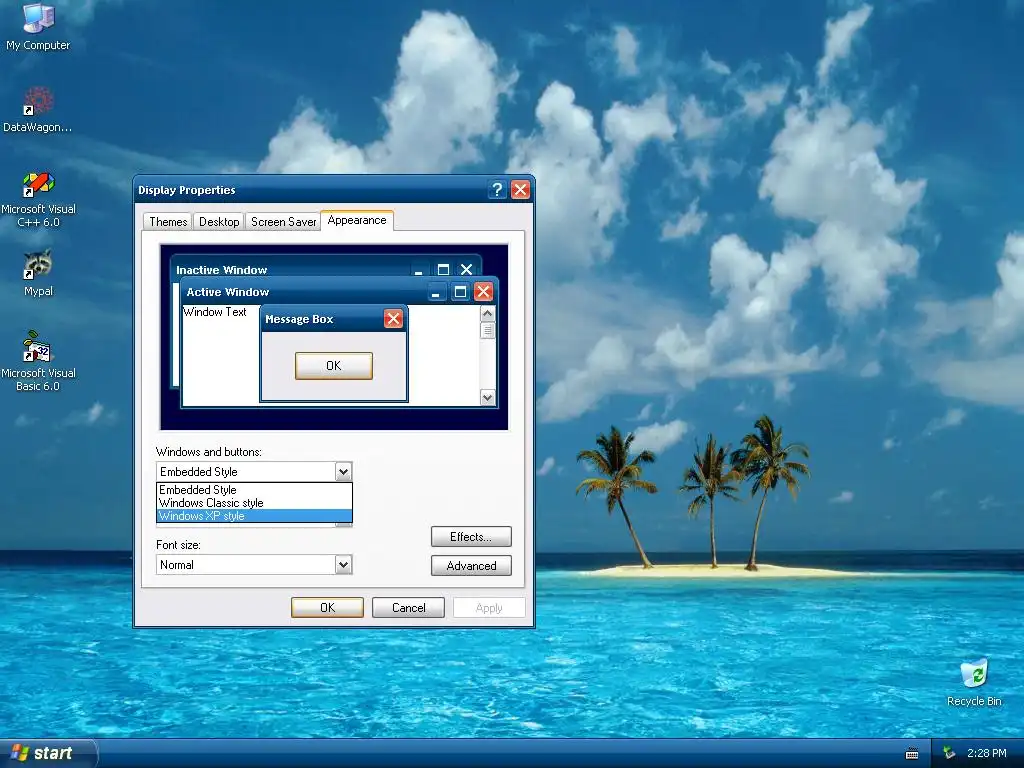Click the Display Properties help question-mark button
1024x768 pixels.
point(497,189)
